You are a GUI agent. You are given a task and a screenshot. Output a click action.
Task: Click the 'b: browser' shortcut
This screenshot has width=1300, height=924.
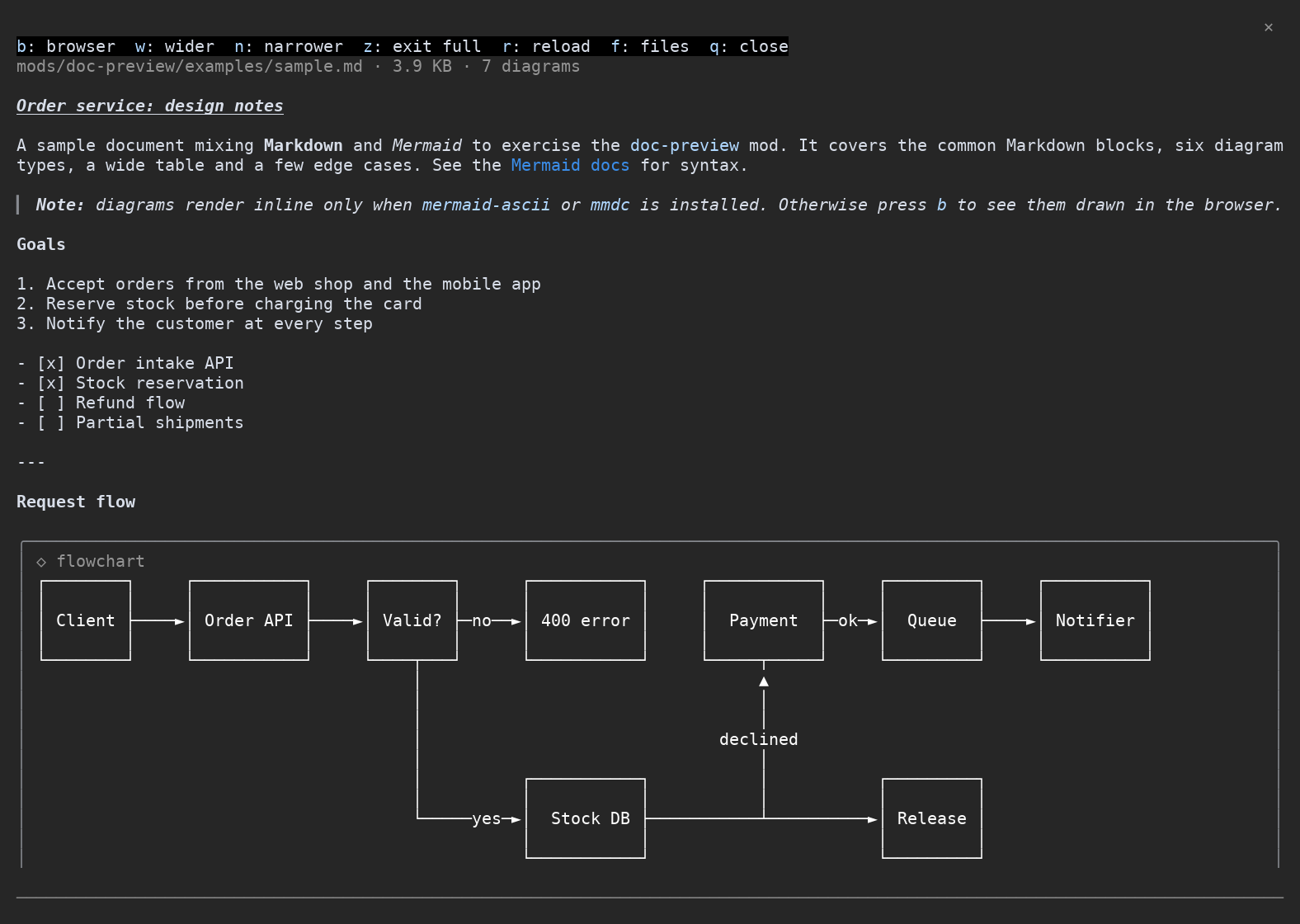point(66,46)
